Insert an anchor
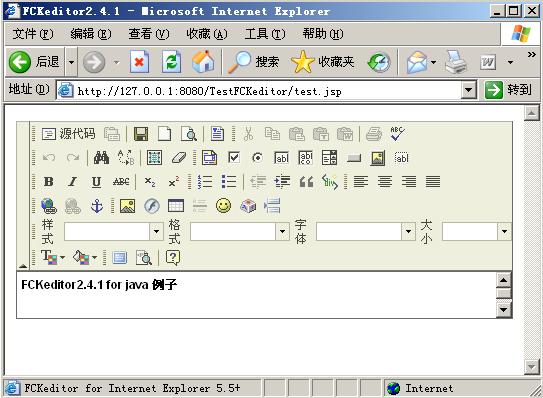 click(x=97, y=206)
